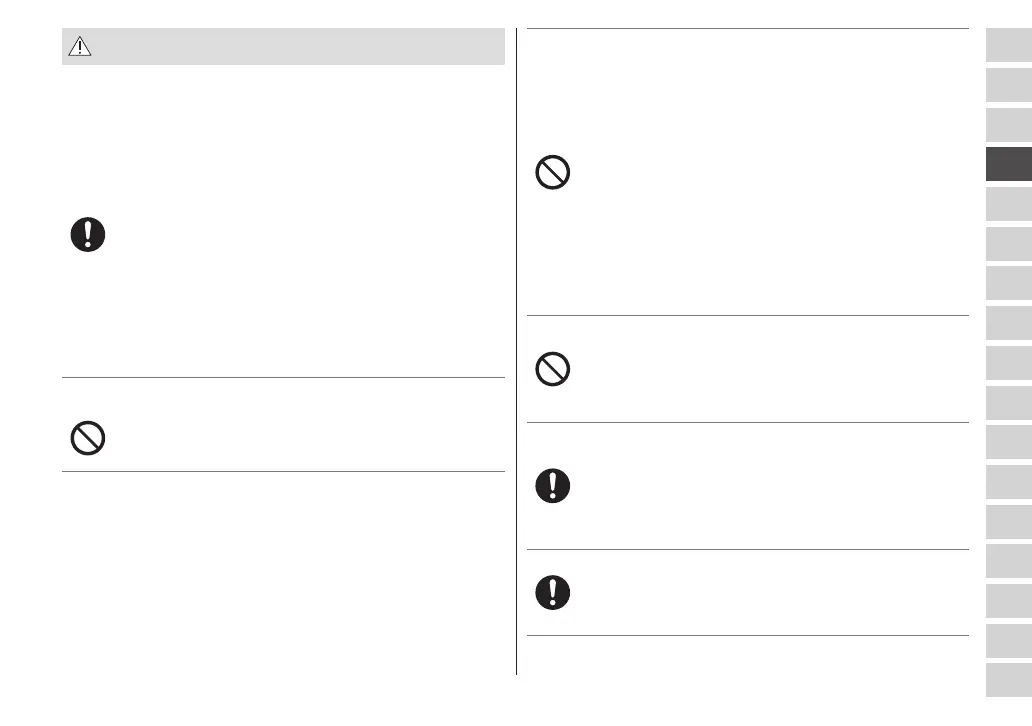Click the lower prohibition icon in the right column
The width and height of the screenshot is (1032, 726).
[553, 371]
